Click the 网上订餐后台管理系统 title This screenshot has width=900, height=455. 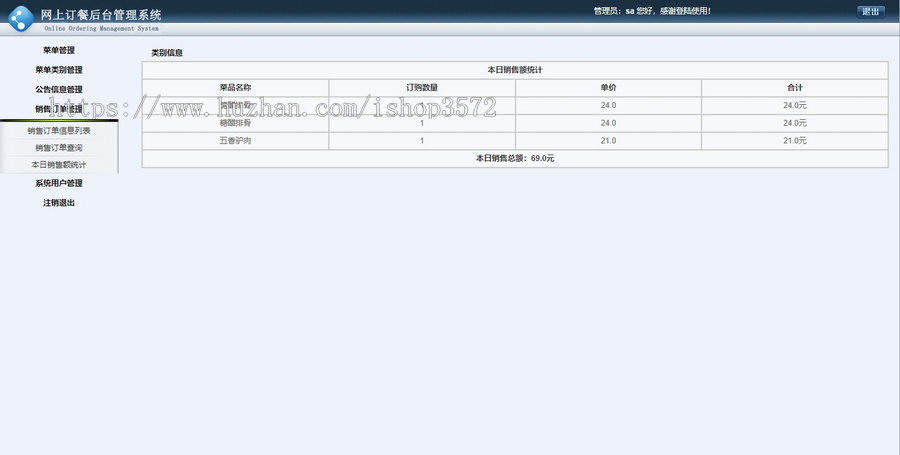pyautogui.click(x=101, y=15)
